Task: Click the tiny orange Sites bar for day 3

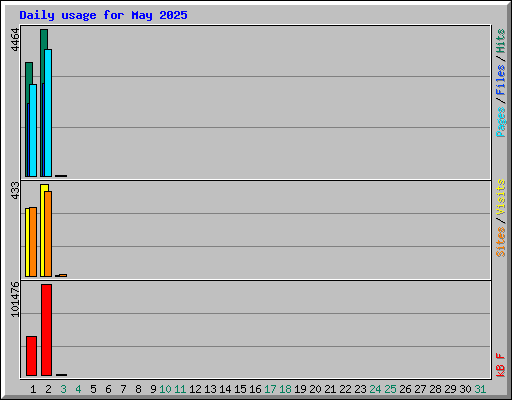Action: pos(63,275)
